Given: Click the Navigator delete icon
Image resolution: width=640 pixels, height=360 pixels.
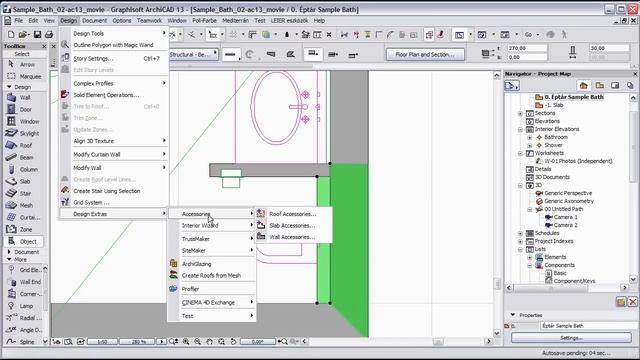Looking at the screenshot, I should click(633, 302).
